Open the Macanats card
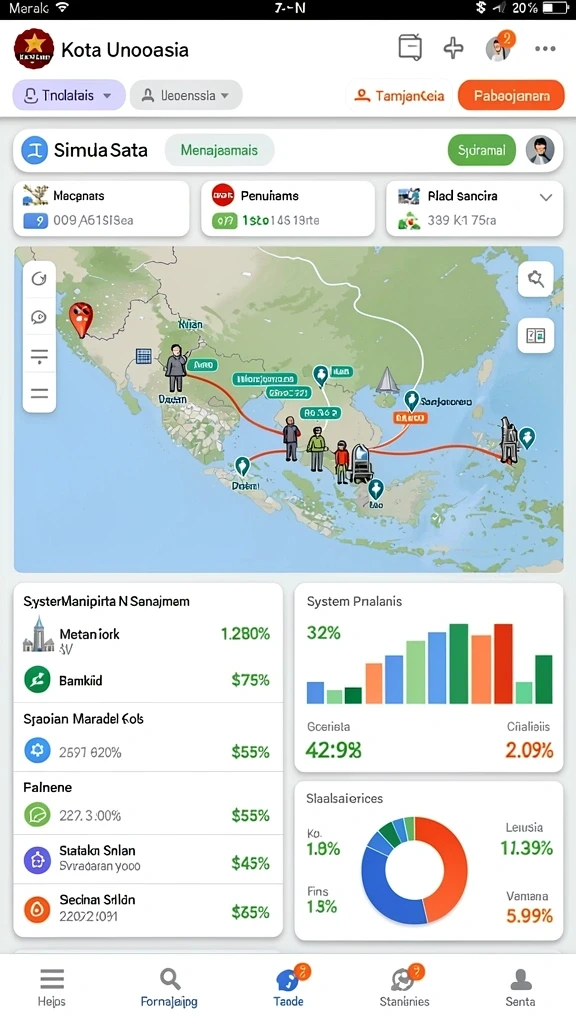The width and height of the screenshot is (576, 1024). (101, 208)
